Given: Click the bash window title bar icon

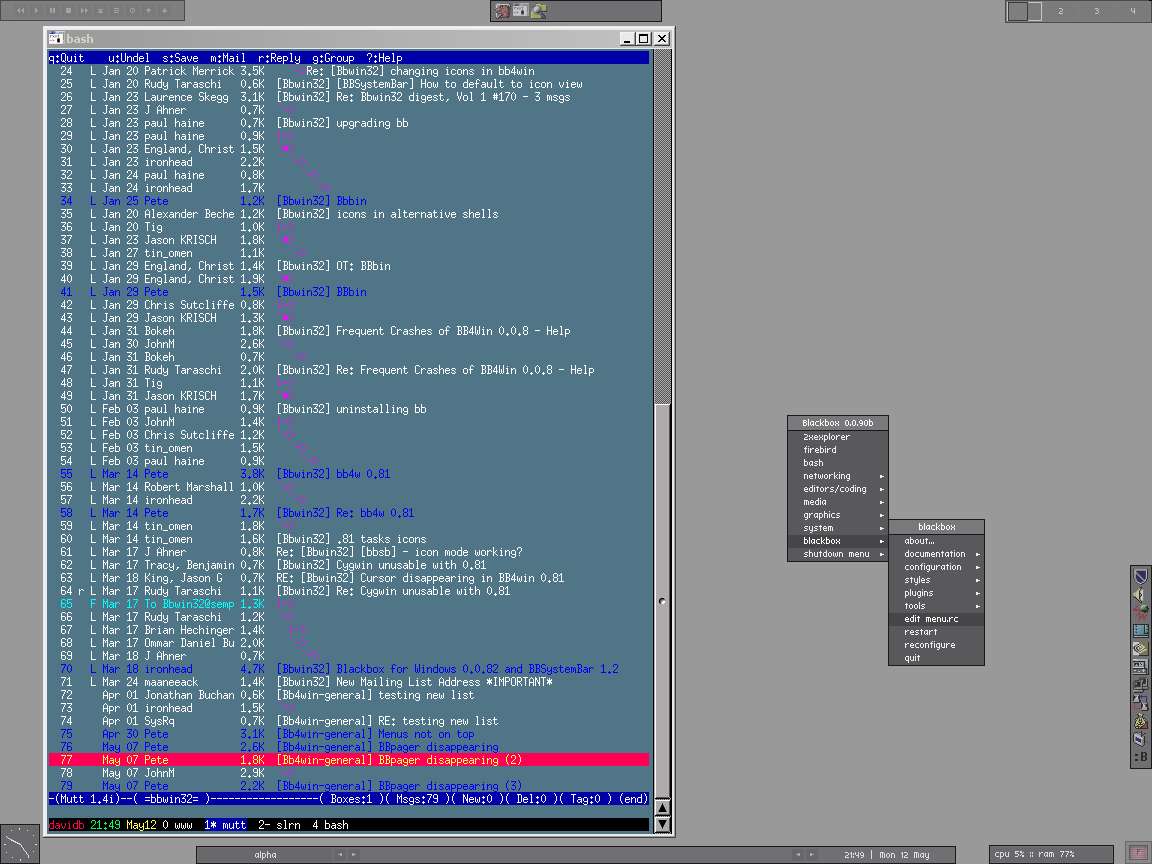Looking at the screenshot, I should 57,39.
